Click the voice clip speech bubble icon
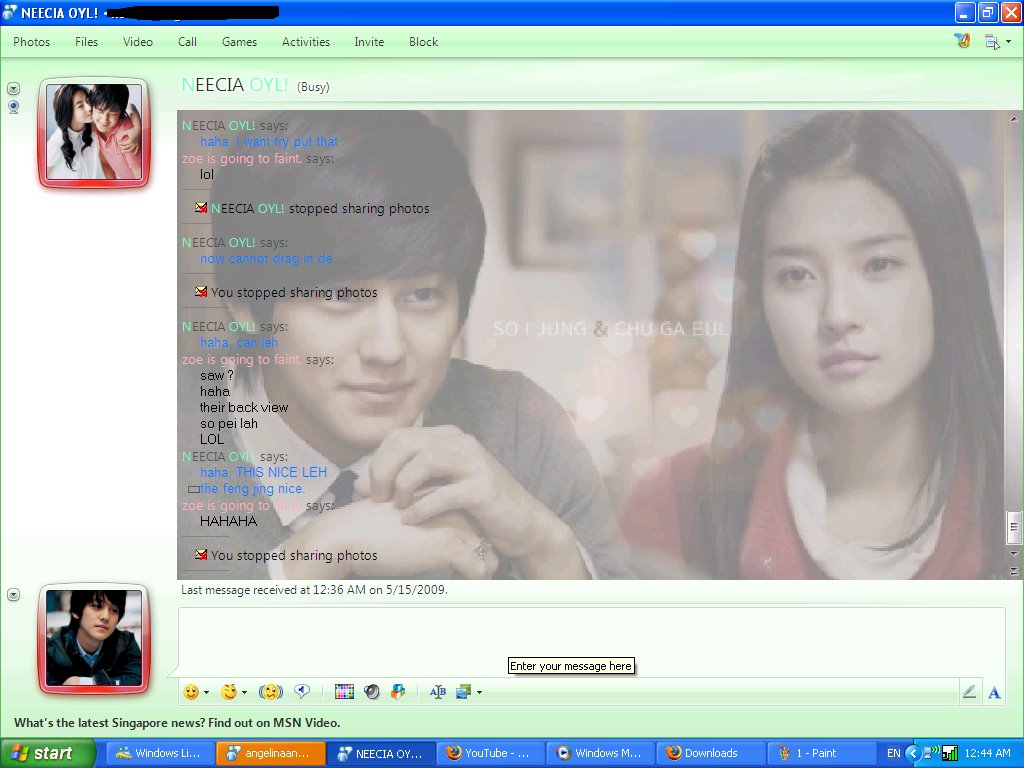The height and width of the screenshot is (768, 1024). pyautogui.click(x=302, y=691)
